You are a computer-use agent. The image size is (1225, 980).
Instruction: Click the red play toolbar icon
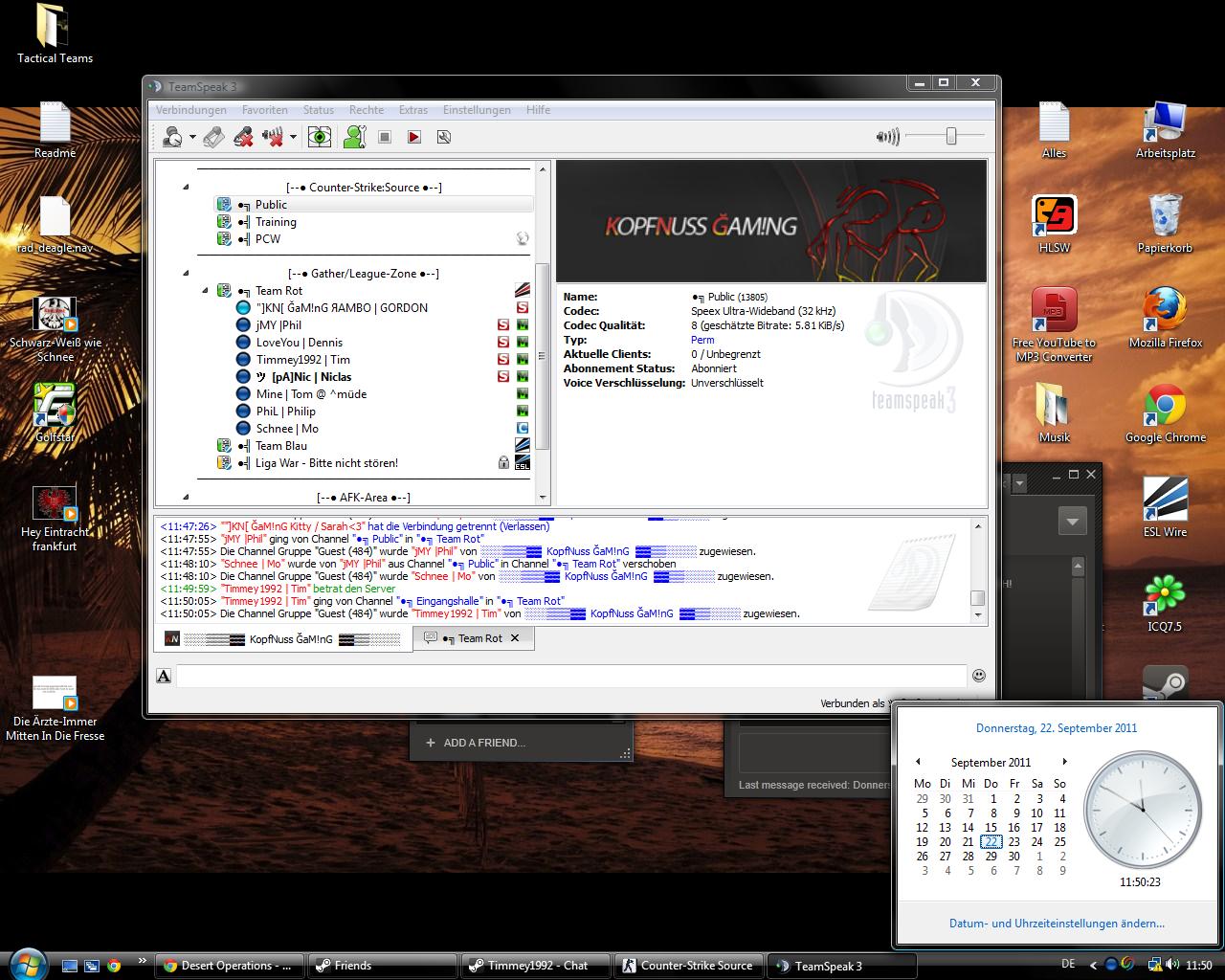414,137
